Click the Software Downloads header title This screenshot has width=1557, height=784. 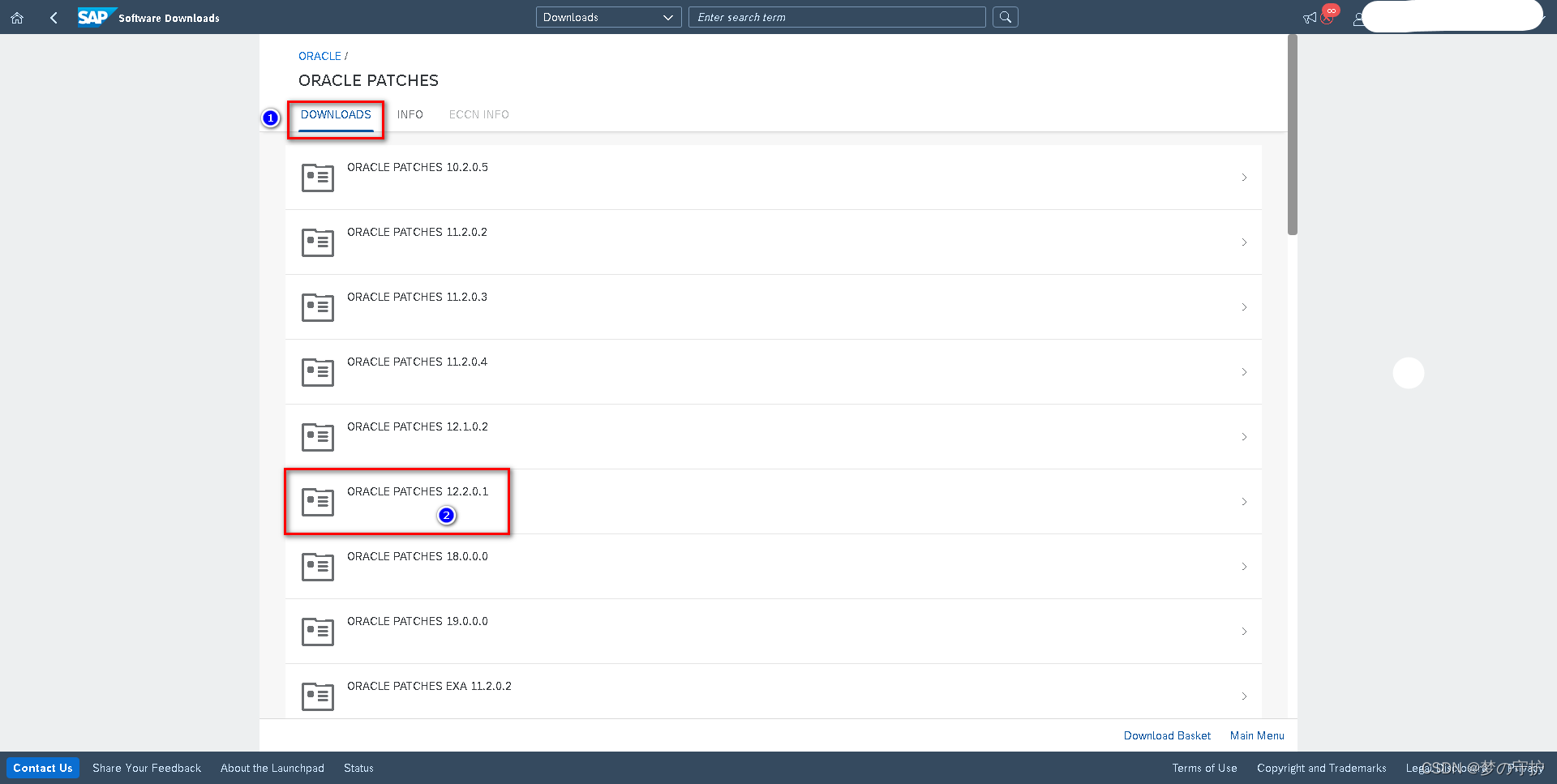[x=169, y=18]
